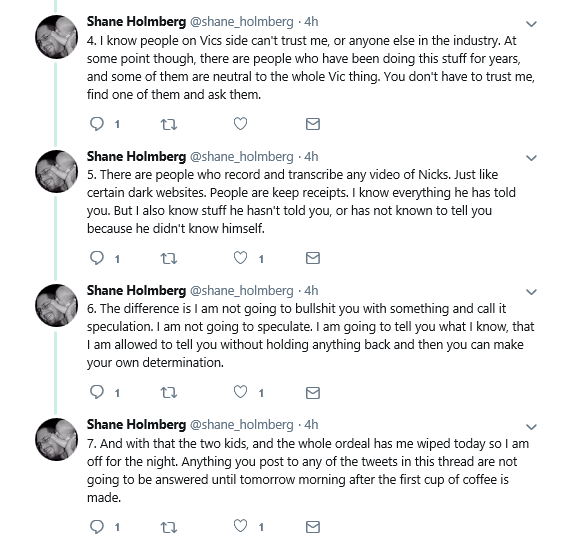The width and height of the screenshot is (562, 534).
Task: Open options chevron on tweet 4
Action: (x=531, y=24)
